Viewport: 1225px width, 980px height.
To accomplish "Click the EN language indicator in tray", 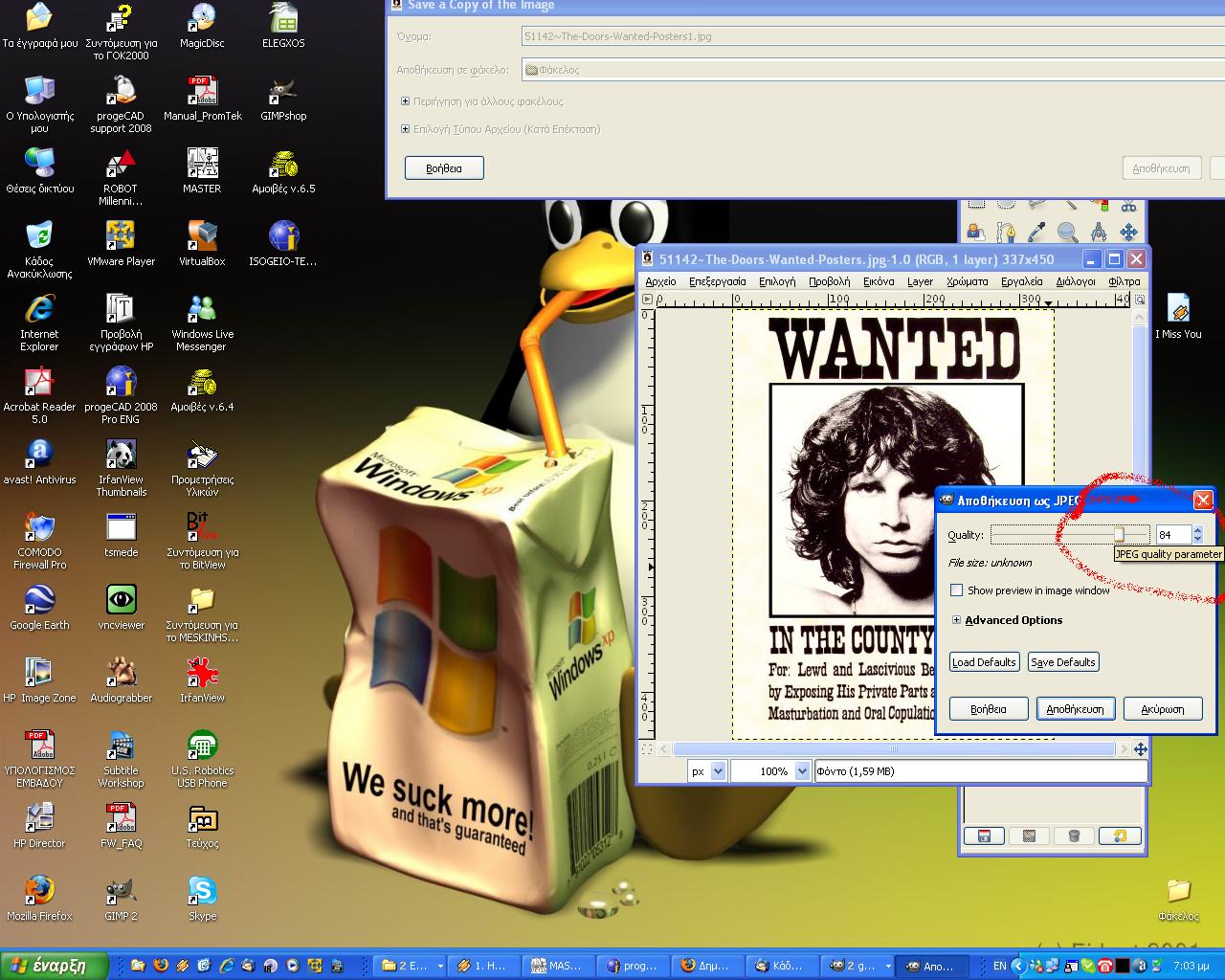I will click(999, 966).
